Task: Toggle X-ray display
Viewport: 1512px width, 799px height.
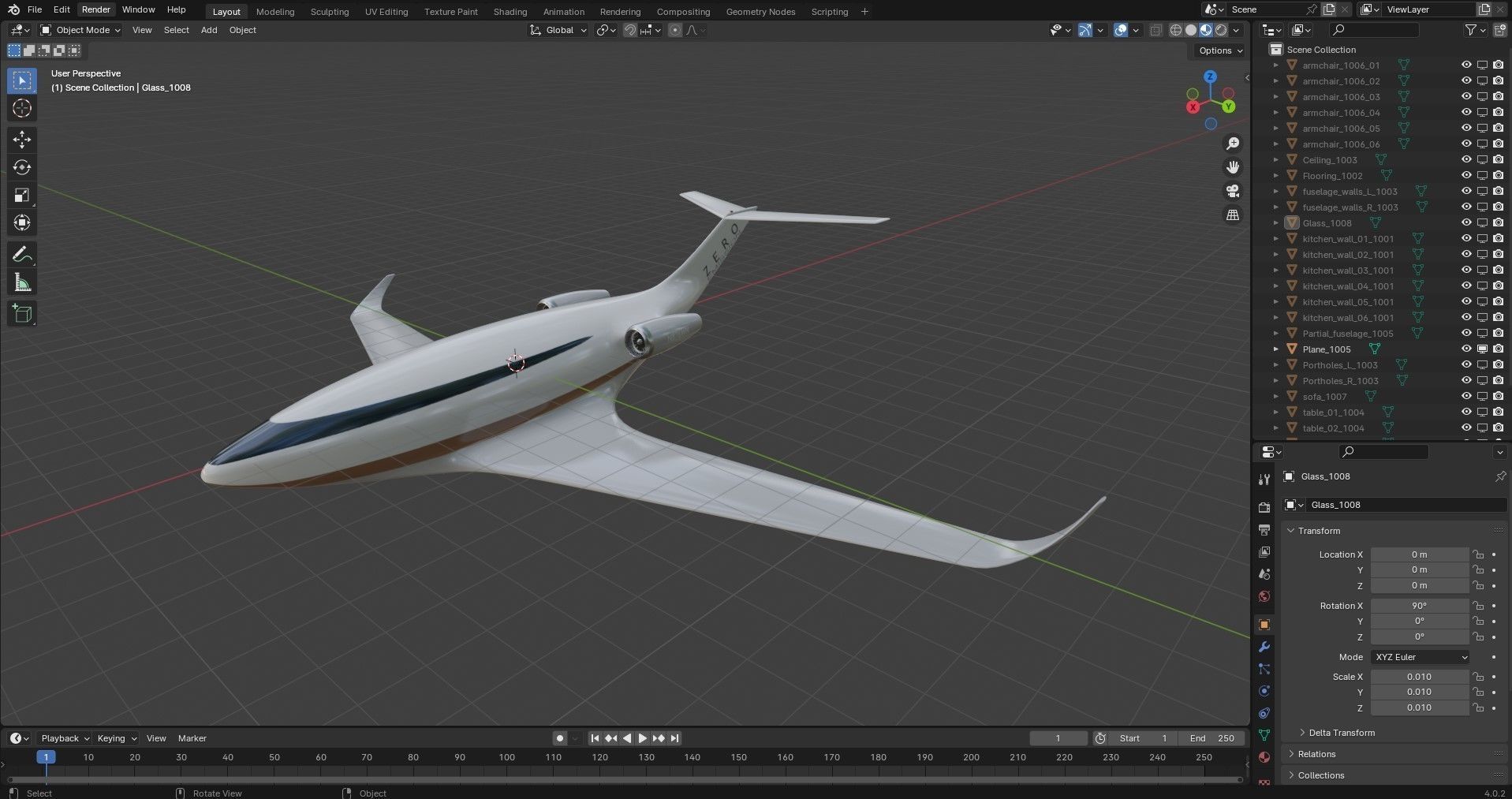Action: tap(1155, 30)
